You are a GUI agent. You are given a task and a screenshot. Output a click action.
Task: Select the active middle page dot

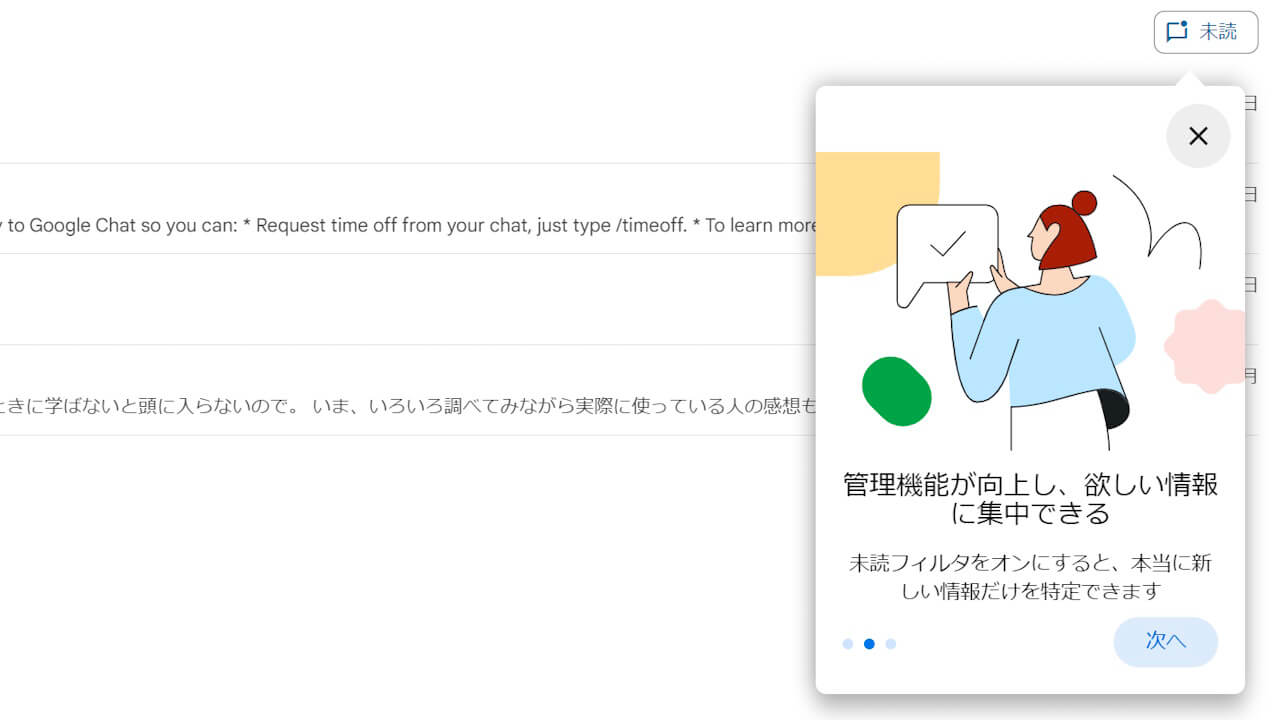[x=869, y=644]
